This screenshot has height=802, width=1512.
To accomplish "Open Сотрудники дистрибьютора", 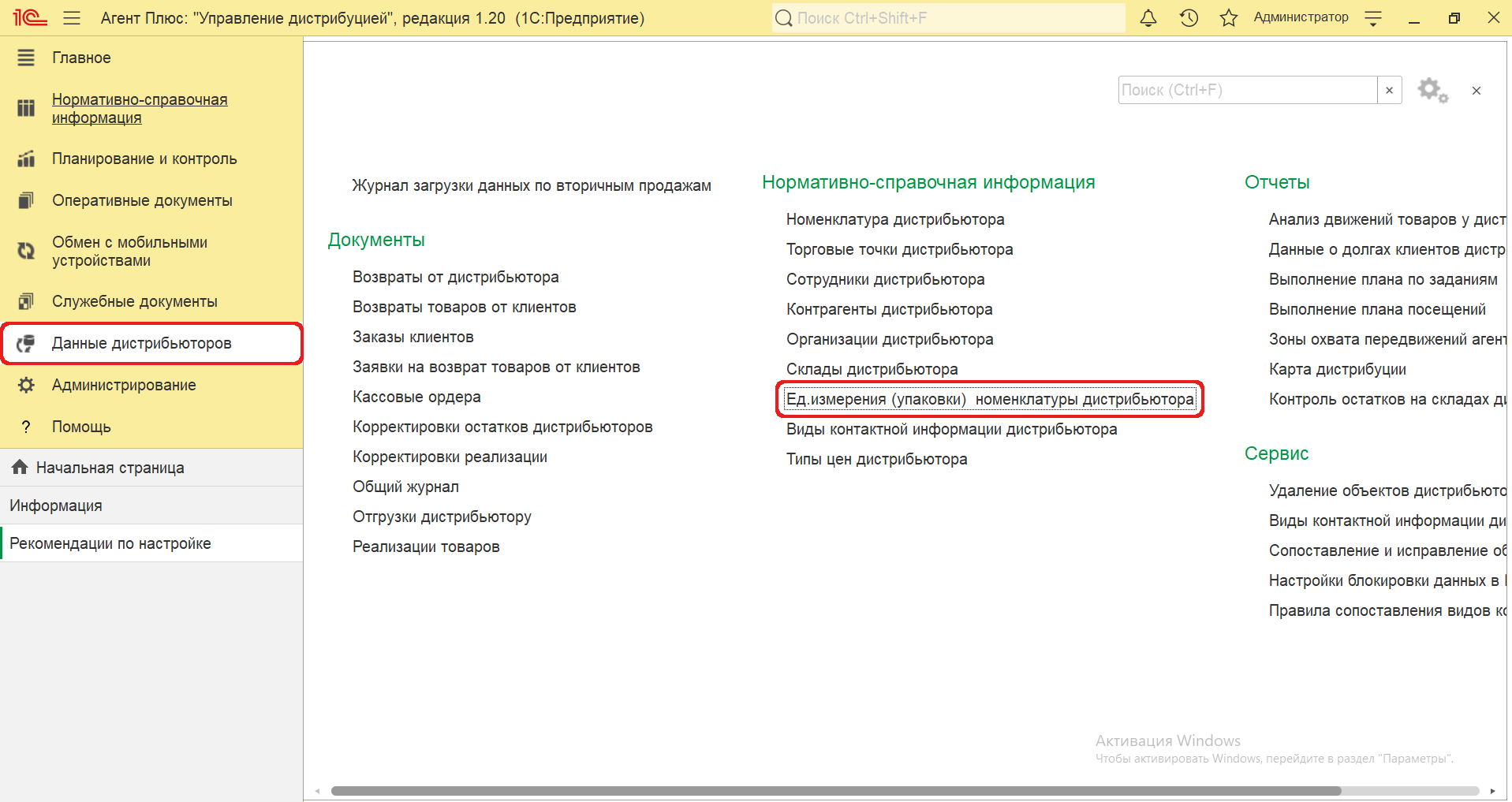I will (x=886, y=279).
